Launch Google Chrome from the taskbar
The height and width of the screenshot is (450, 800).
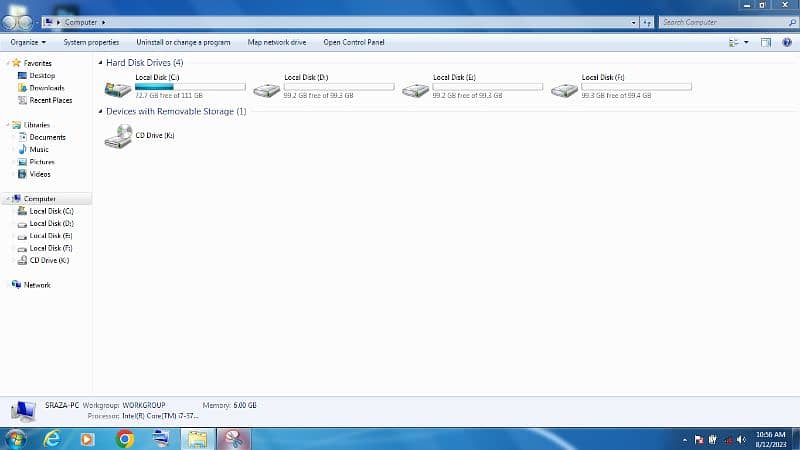point(125,438)
